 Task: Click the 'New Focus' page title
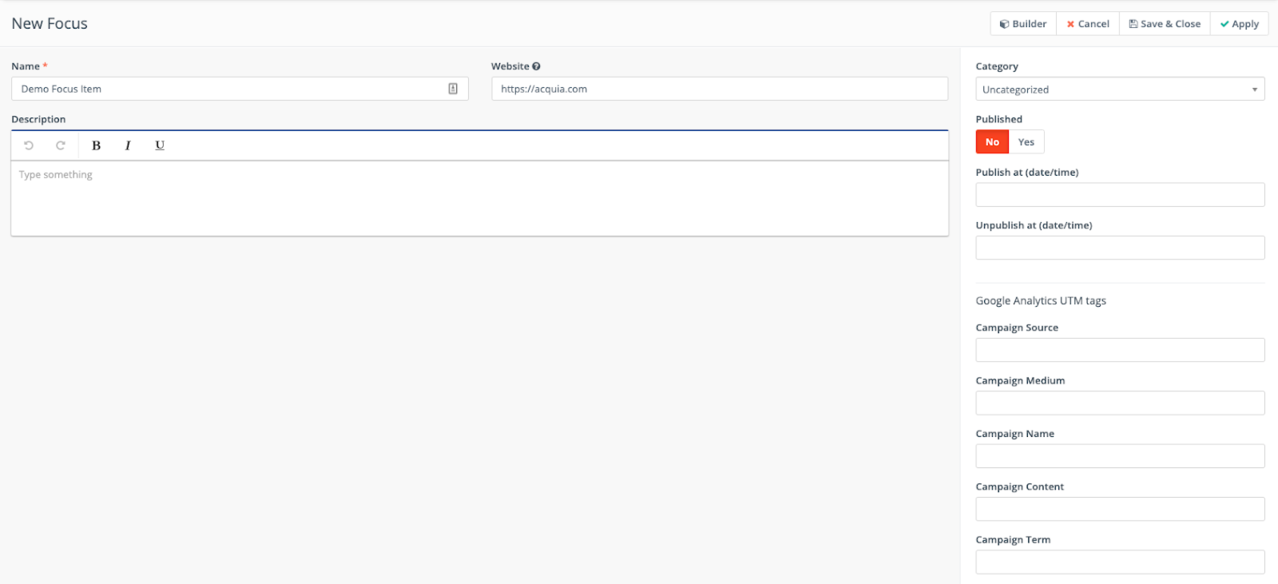[x=50, y=23]
